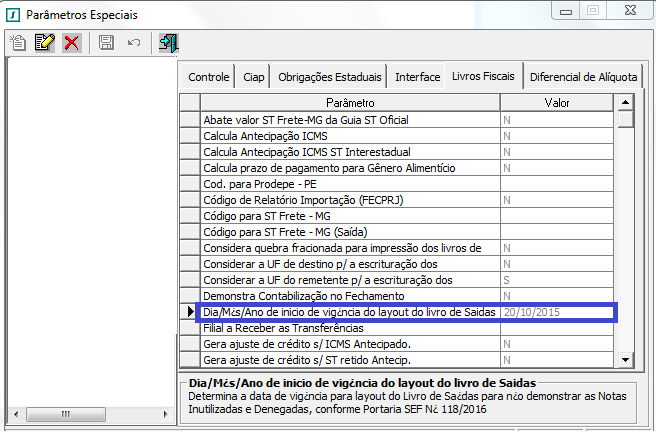656x432 pixels.
Task: Click Valor cell of Código de Relatório Importação
Action: [x=557, y=200]
